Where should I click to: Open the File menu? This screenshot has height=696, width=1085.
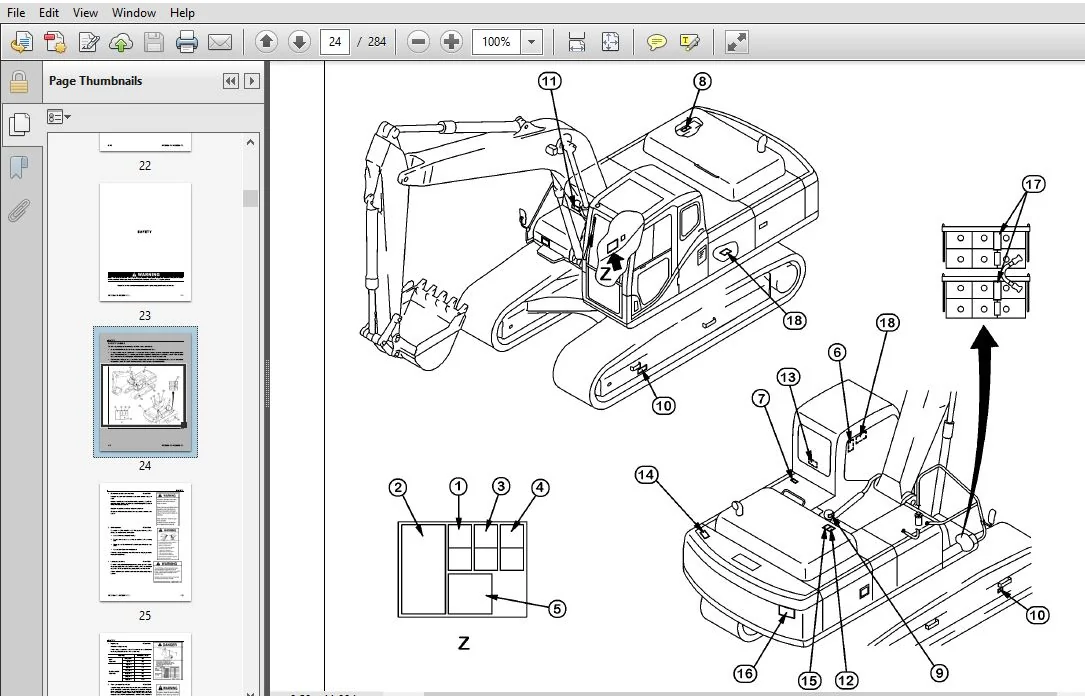[15, 12]
